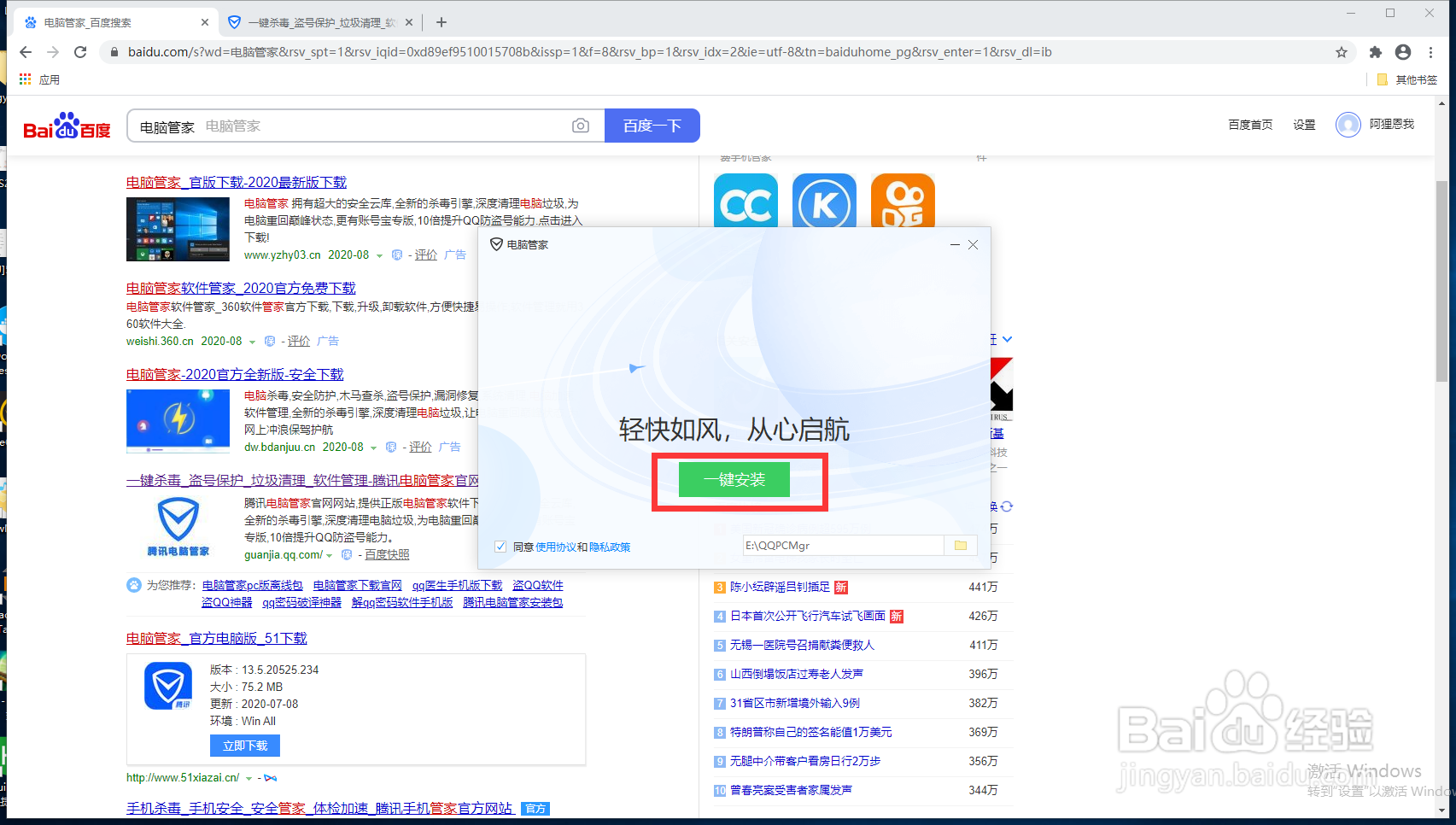Image resolution: width=1456 pixels, height=825 pixels.
Task: Click the folder icon to change install path
Action: click(962, 545)
